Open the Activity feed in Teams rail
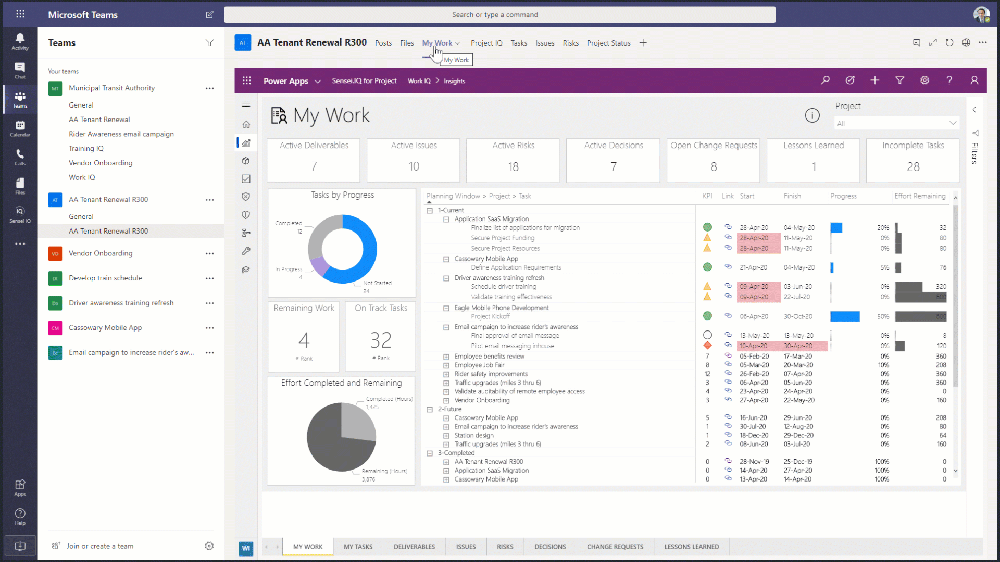Viewport: 1000px width, 562px height. point(20,41)
